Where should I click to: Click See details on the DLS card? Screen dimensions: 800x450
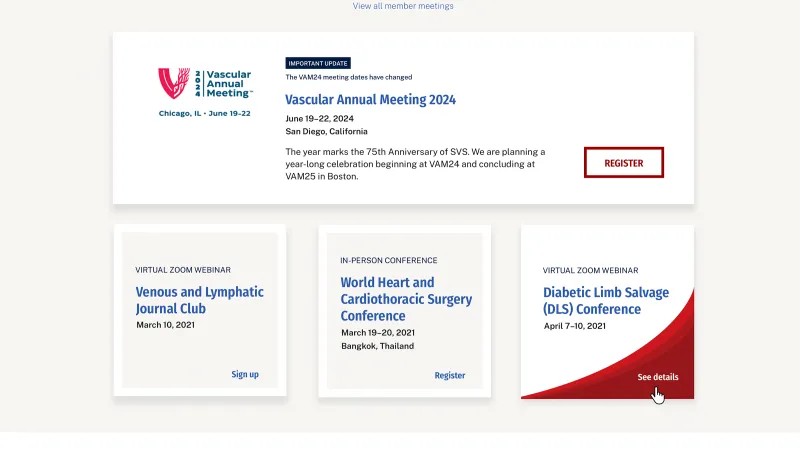tap(658, 377)
